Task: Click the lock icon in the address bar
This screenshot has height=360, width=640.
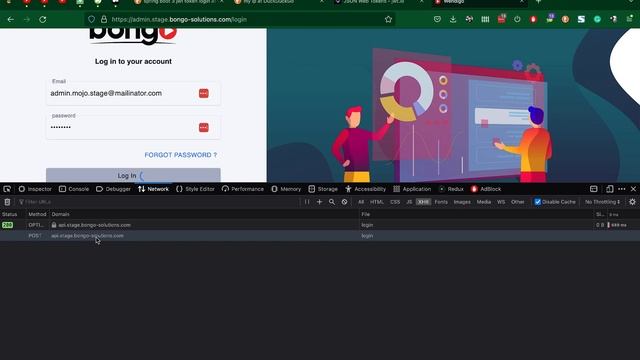Action: (104, 19)
